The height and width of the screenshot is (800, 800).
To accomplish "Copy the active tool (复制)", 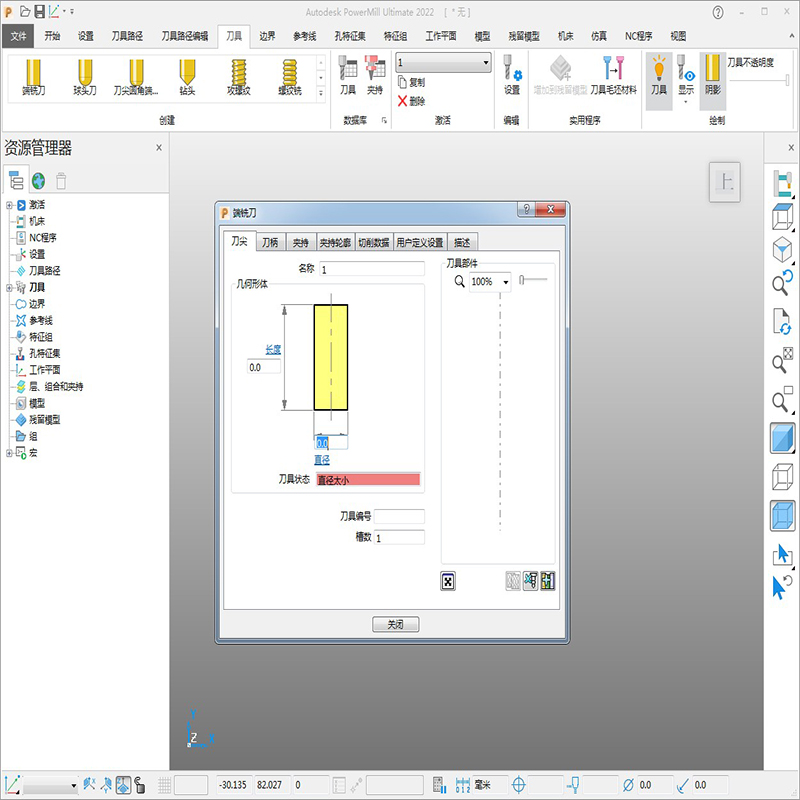I will coord(411,82).
